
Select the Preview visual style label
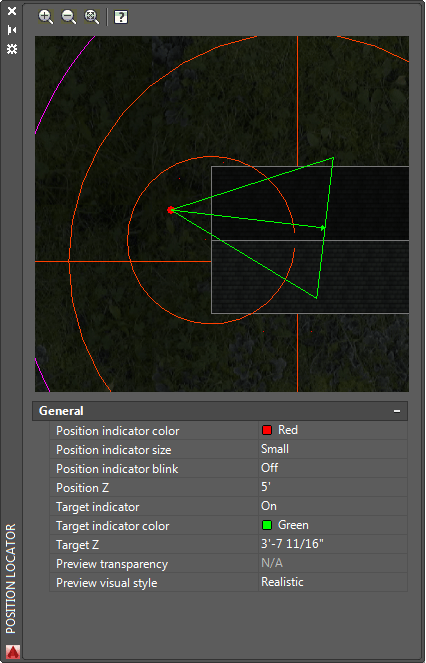107,584
